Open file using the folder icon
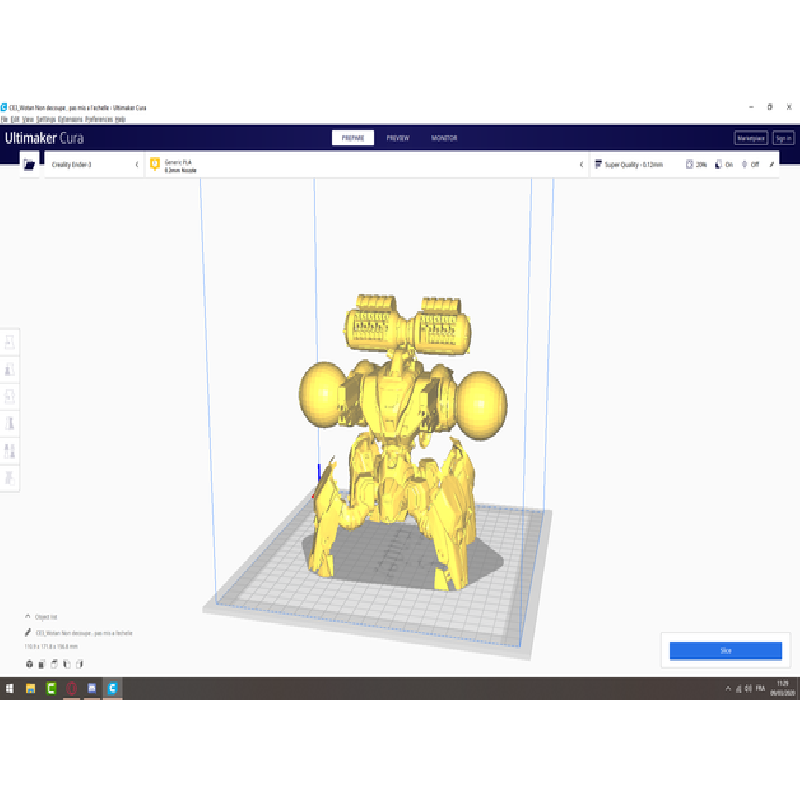 click(29, 164)
